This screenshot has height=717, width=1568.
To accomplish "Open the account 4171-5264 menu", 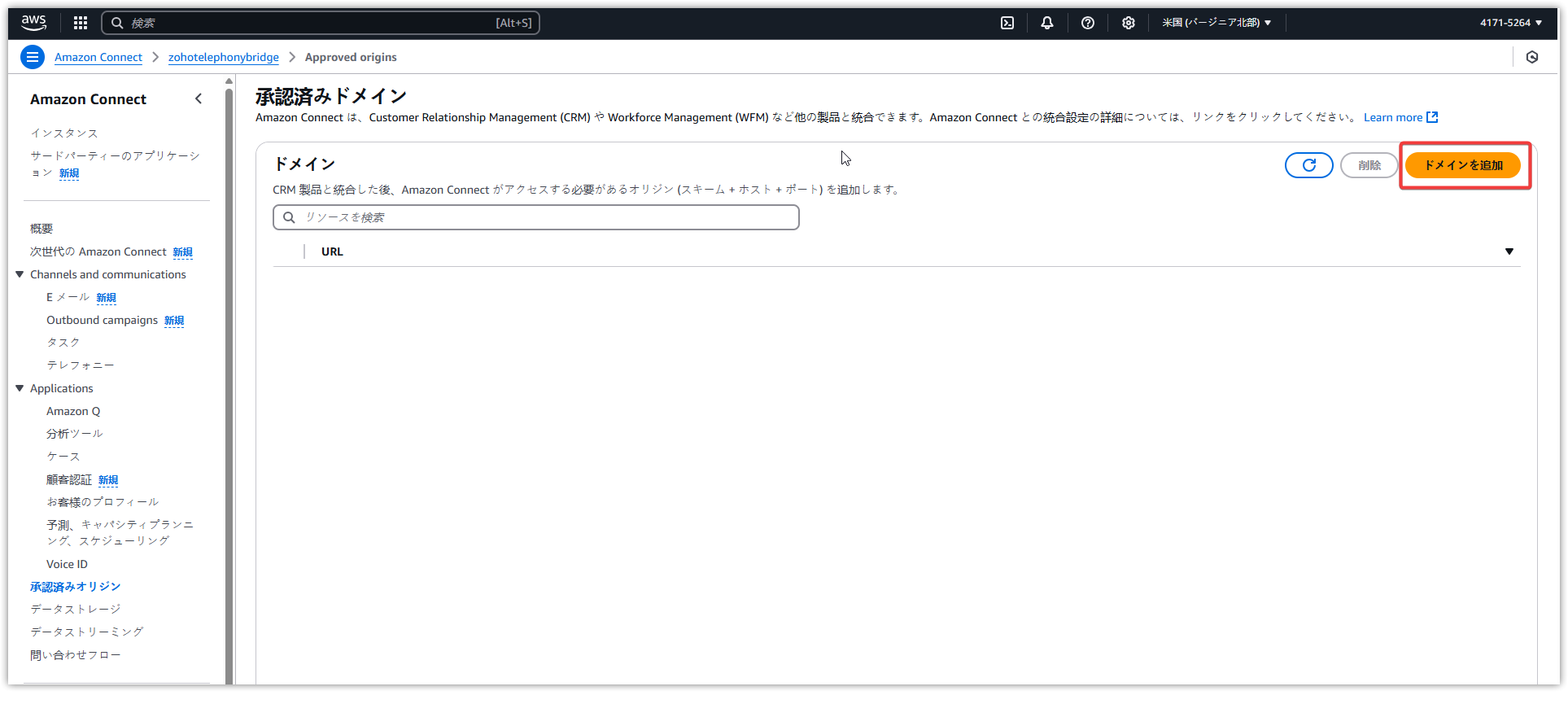I will (x=1511, y=23).
